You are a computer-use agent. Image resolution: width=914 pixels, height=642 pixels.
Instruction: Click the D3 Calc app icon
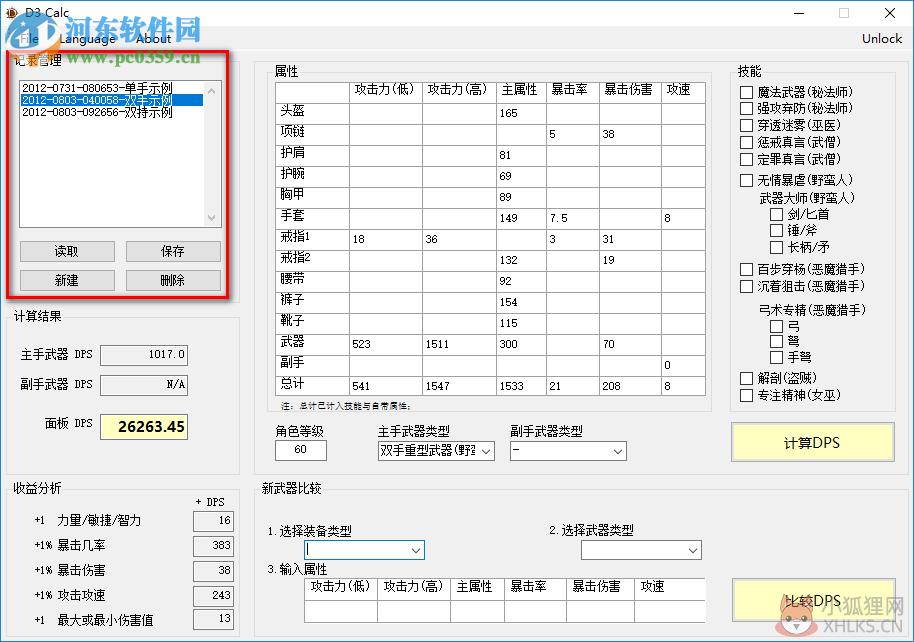pos(11,12)
